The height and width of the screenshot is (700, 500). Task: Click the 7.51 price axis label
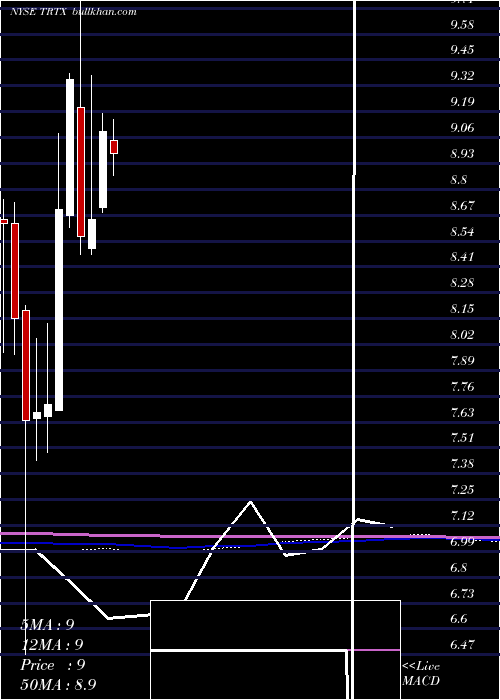tap(462, 438)
